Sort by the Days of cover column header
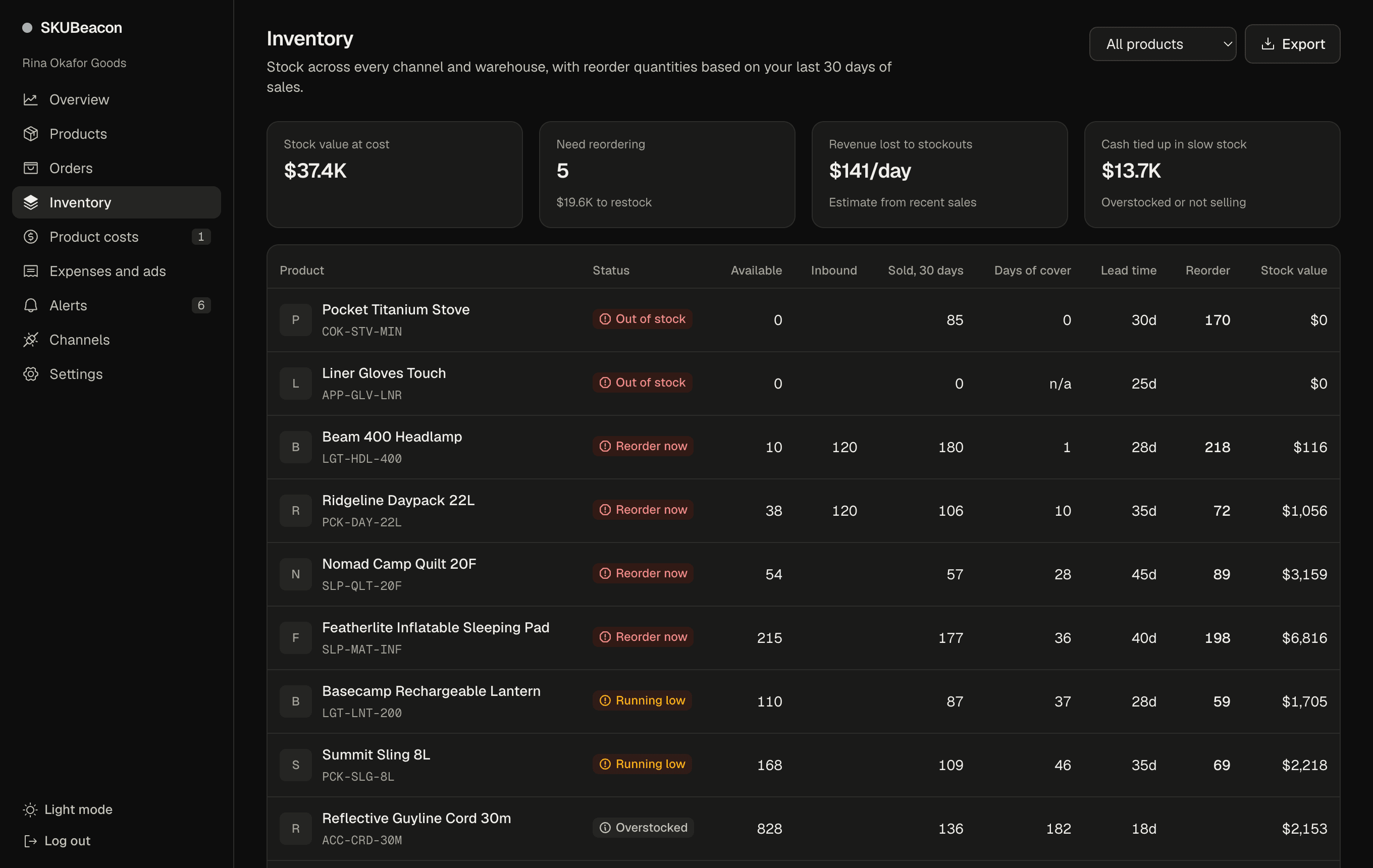This screenshot has height=868, width=1373. coord(1033,270)
